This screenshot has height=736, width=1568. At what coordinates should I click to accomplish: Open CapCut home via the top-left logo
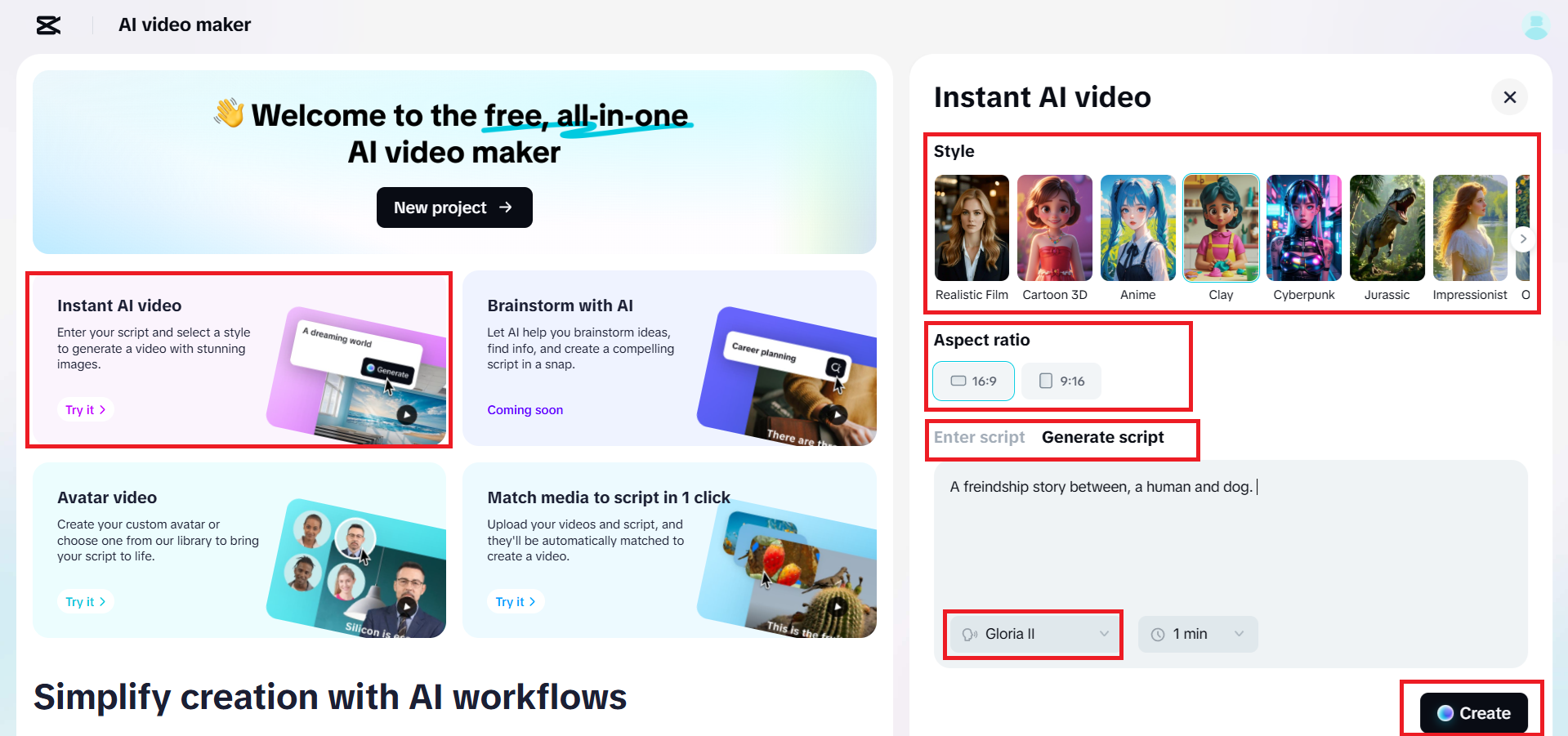click(x=48, y=25)
